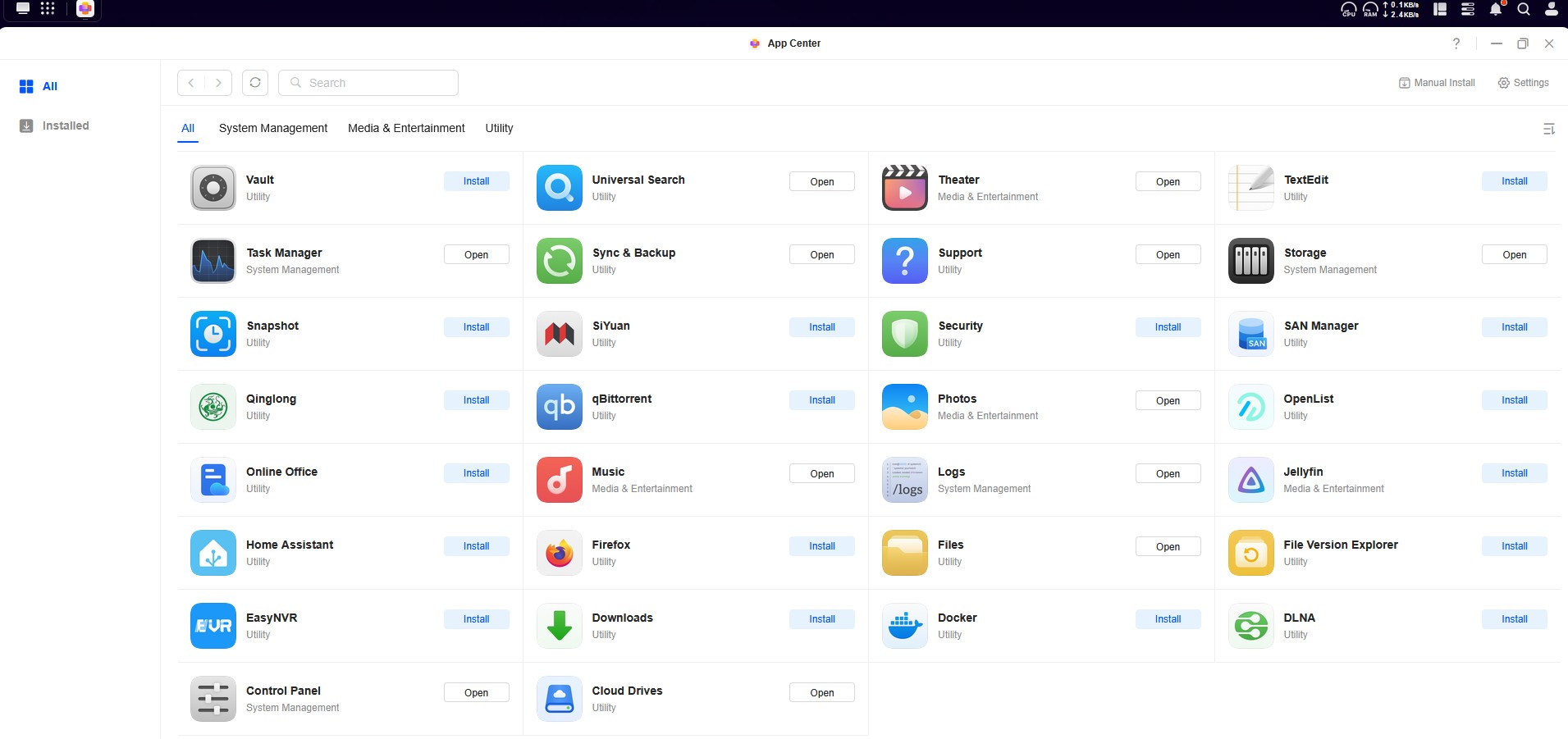Click the Manual Install link
The width and height of the screenshot is (1568, 739).
pyautogui.click(x=1437, y=83)
